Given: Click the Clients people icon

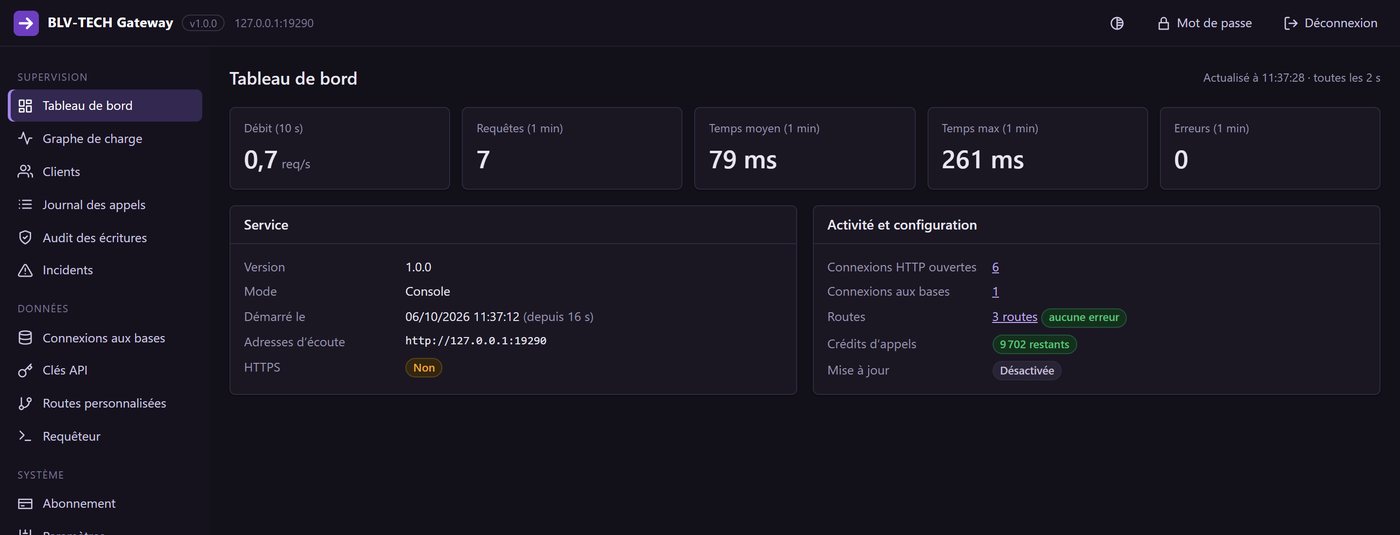Looking at the screenshot, I should point(25,172).
